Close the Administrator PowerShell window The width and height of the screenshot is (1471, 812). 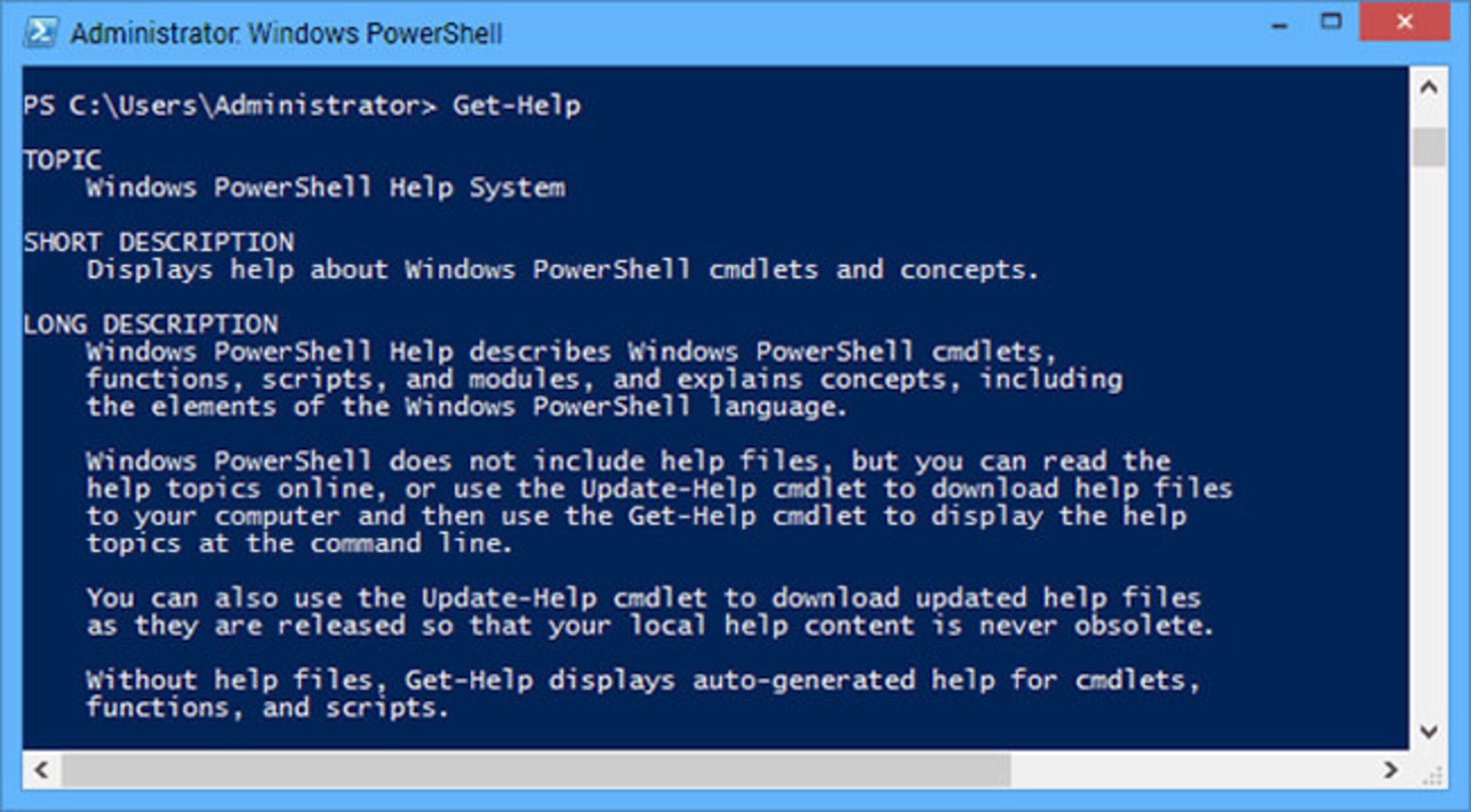[x=1404, y=22]
